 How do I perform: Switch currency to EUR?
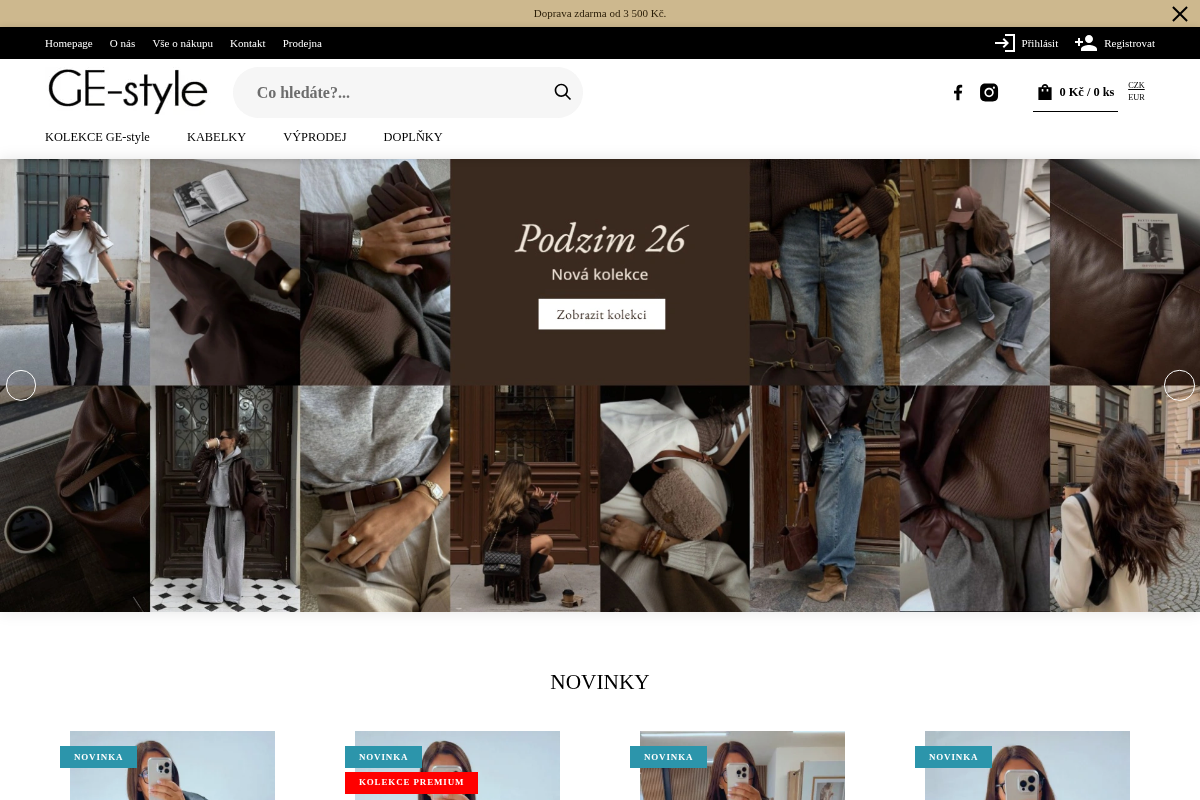click(x=1136, y=97)
